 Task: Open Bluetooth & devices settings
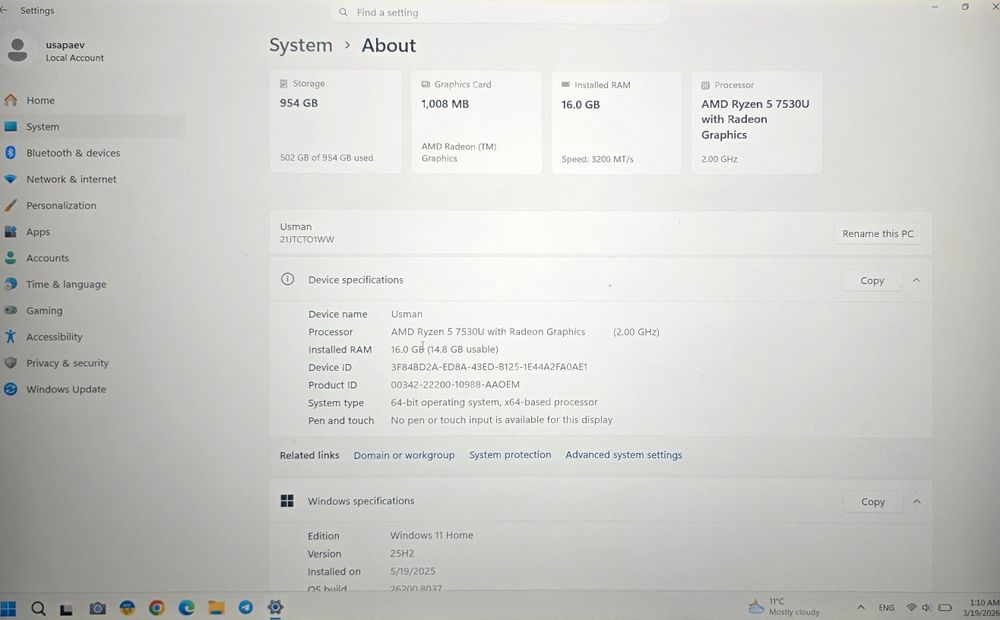pos(93,152)
